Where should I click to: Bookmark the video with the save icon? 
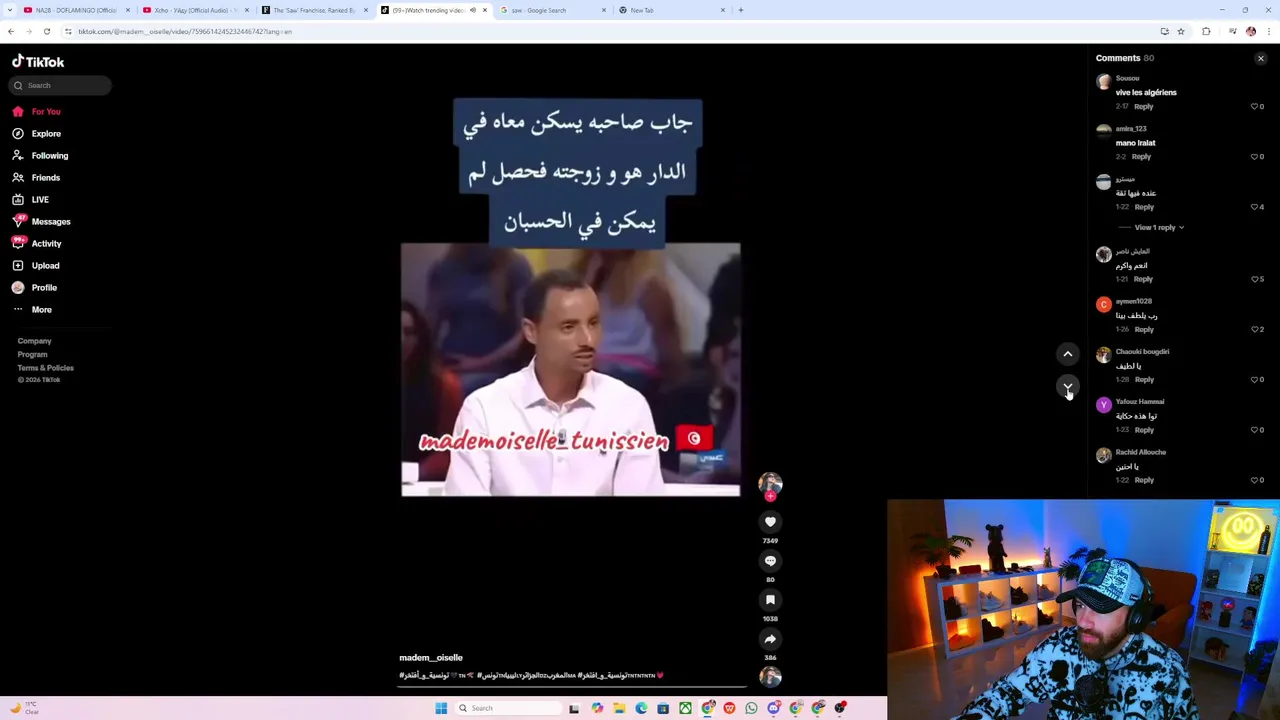pyautogui.click(x=770, y=600)
